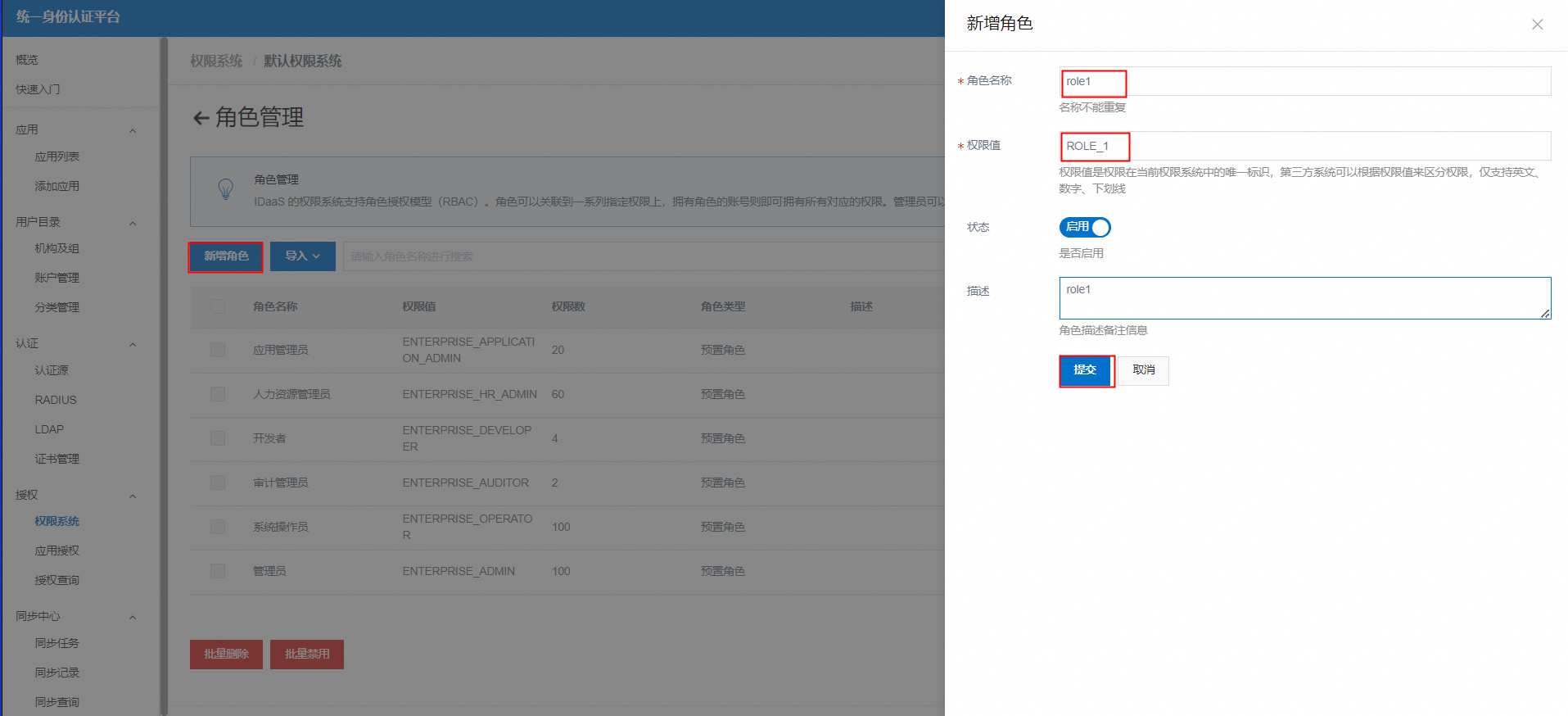The height and width of the screenshot is (716, 1568).
Task: Click the 批量删除 red button
Action: (x=226, y=655)
